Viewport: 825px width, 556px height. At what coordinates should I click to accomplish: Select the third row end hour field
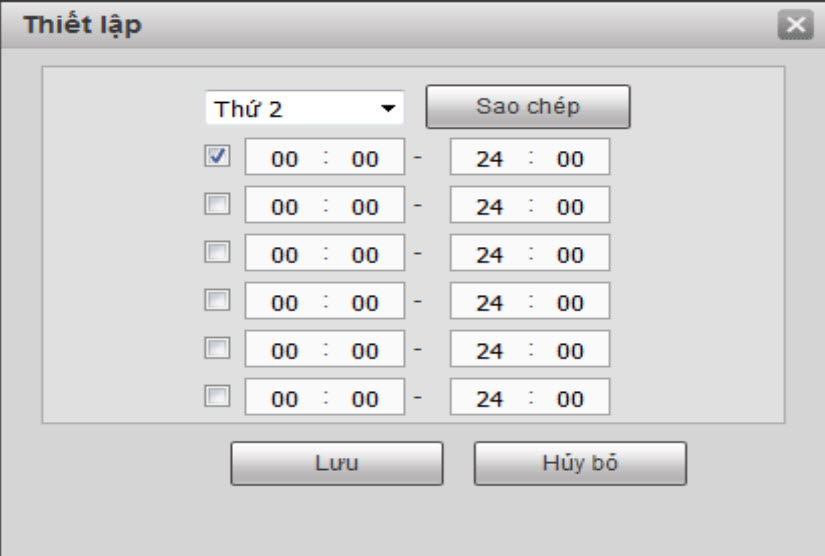[x=489, y=255]
